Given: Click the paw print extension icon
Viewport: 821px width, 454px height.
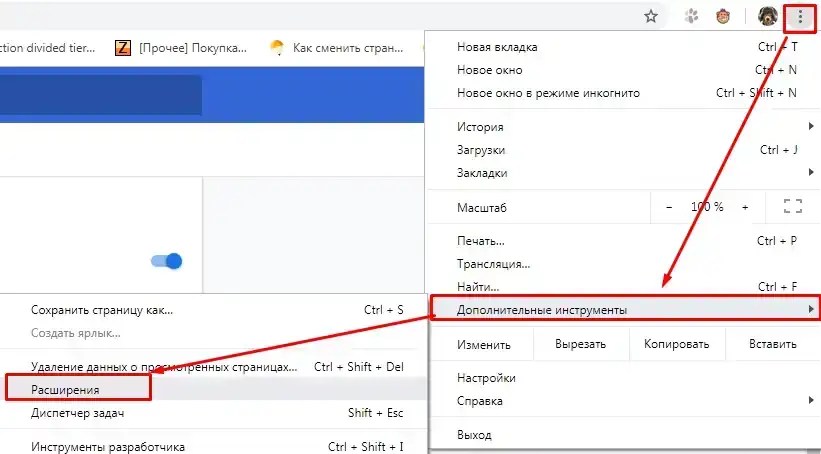Looking at the screenshot, I should [692, 17].
